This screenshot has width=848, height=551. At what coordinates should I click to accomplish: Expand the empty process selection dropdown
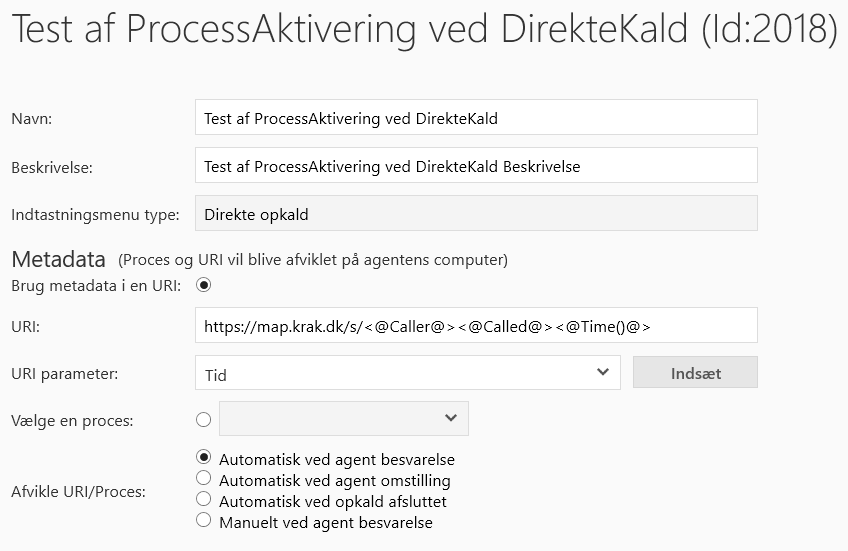pos(344,419)
